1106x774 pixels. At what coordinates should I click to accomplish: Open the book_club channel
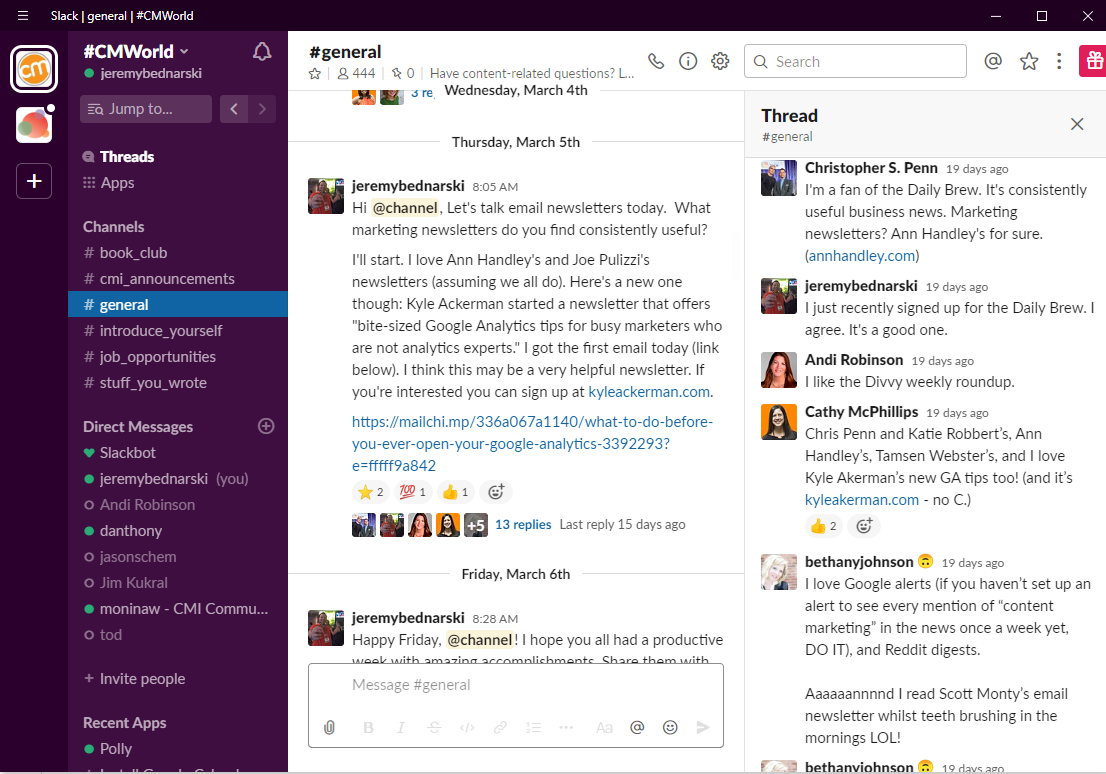(x=178, y=253)
